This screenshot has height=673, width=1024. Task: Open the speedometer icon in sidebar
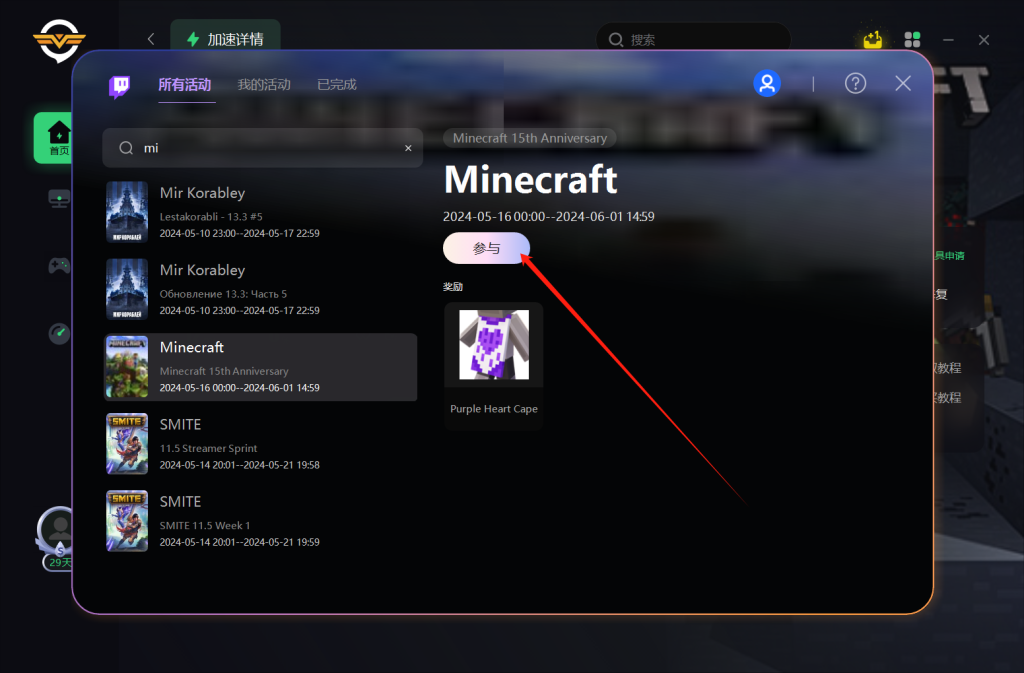pyautogui.click(x=59, y=333)
